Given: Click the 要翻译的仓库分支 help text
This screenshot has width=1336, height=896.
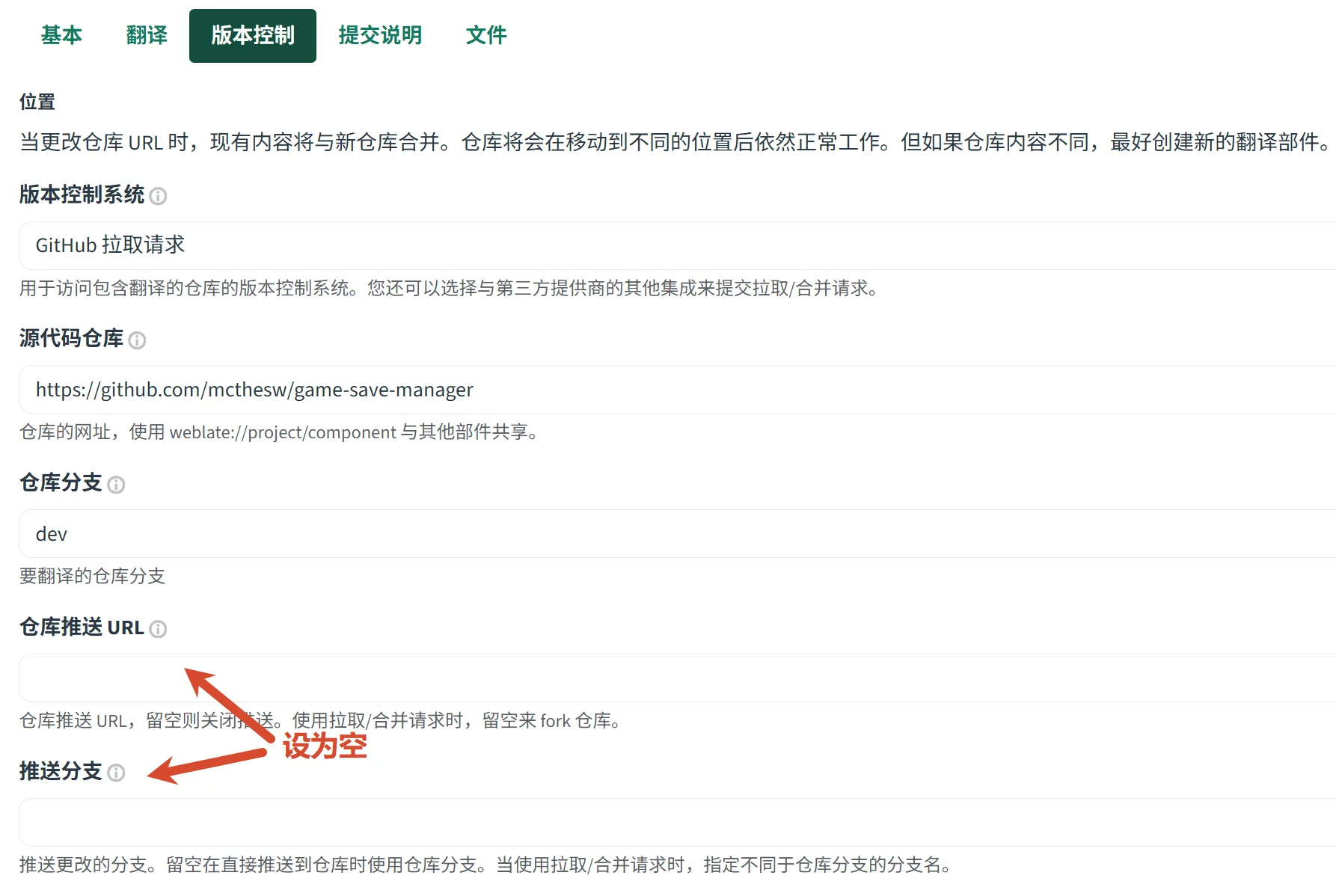Looking at the screenshot, I should (x=92, y=576).
